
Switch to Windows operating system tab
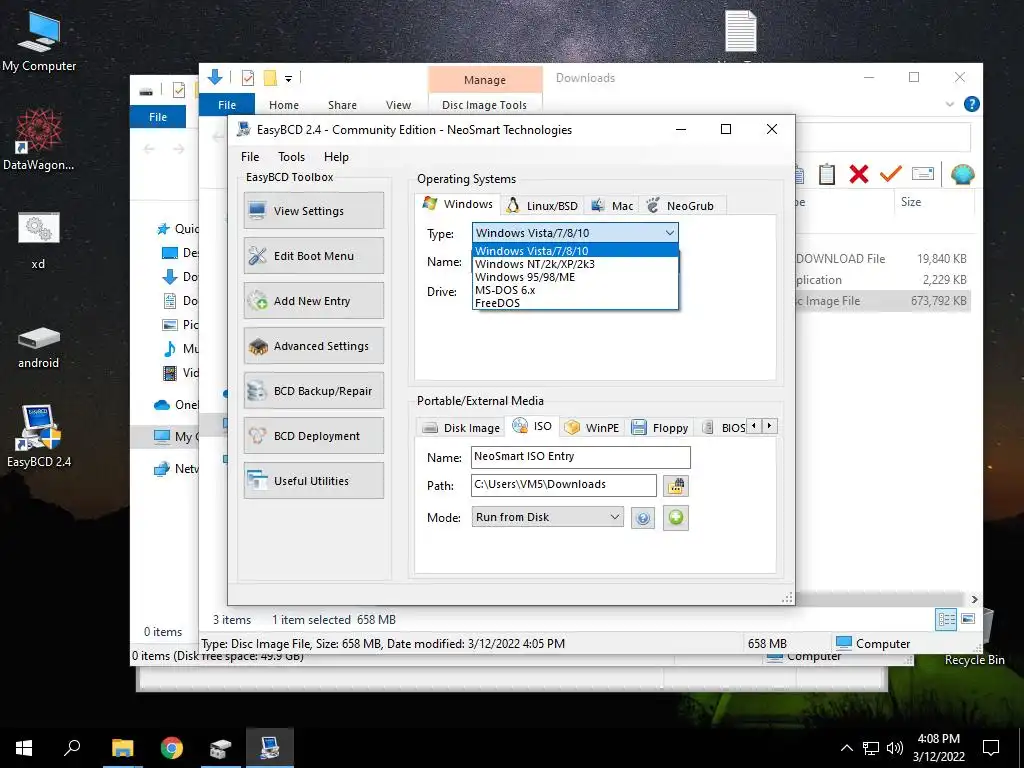458,204
